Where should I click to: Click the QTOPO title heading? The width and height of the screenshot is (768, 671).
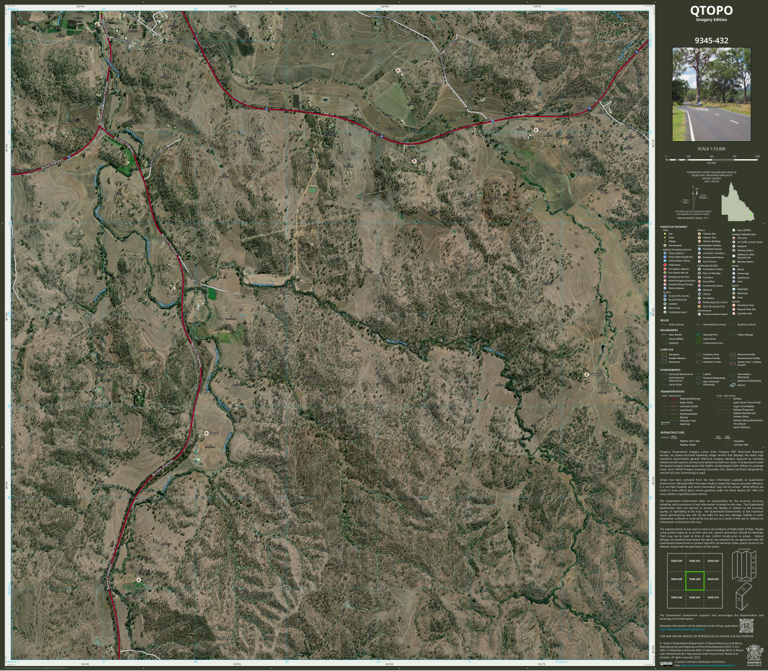[711, 10]
